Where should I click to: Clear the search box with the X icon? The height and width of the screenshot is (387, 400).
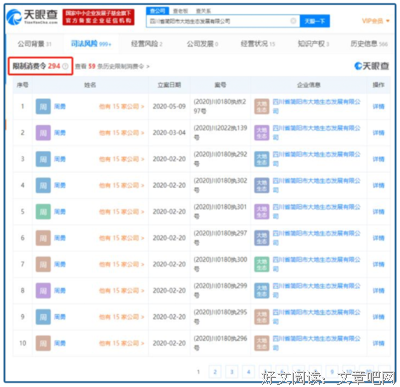pyautogui.click(x=293, y=21)
